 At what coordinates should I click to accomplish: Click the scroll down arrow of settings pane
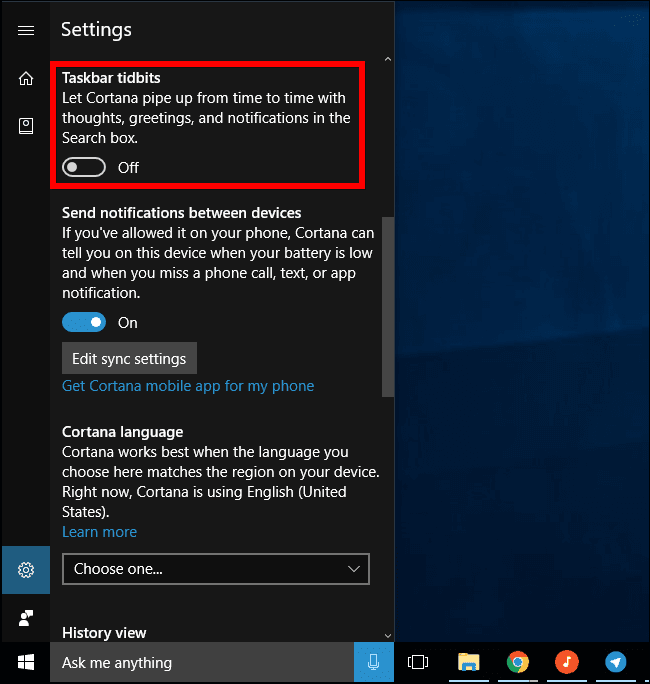(x=388, y=636)
